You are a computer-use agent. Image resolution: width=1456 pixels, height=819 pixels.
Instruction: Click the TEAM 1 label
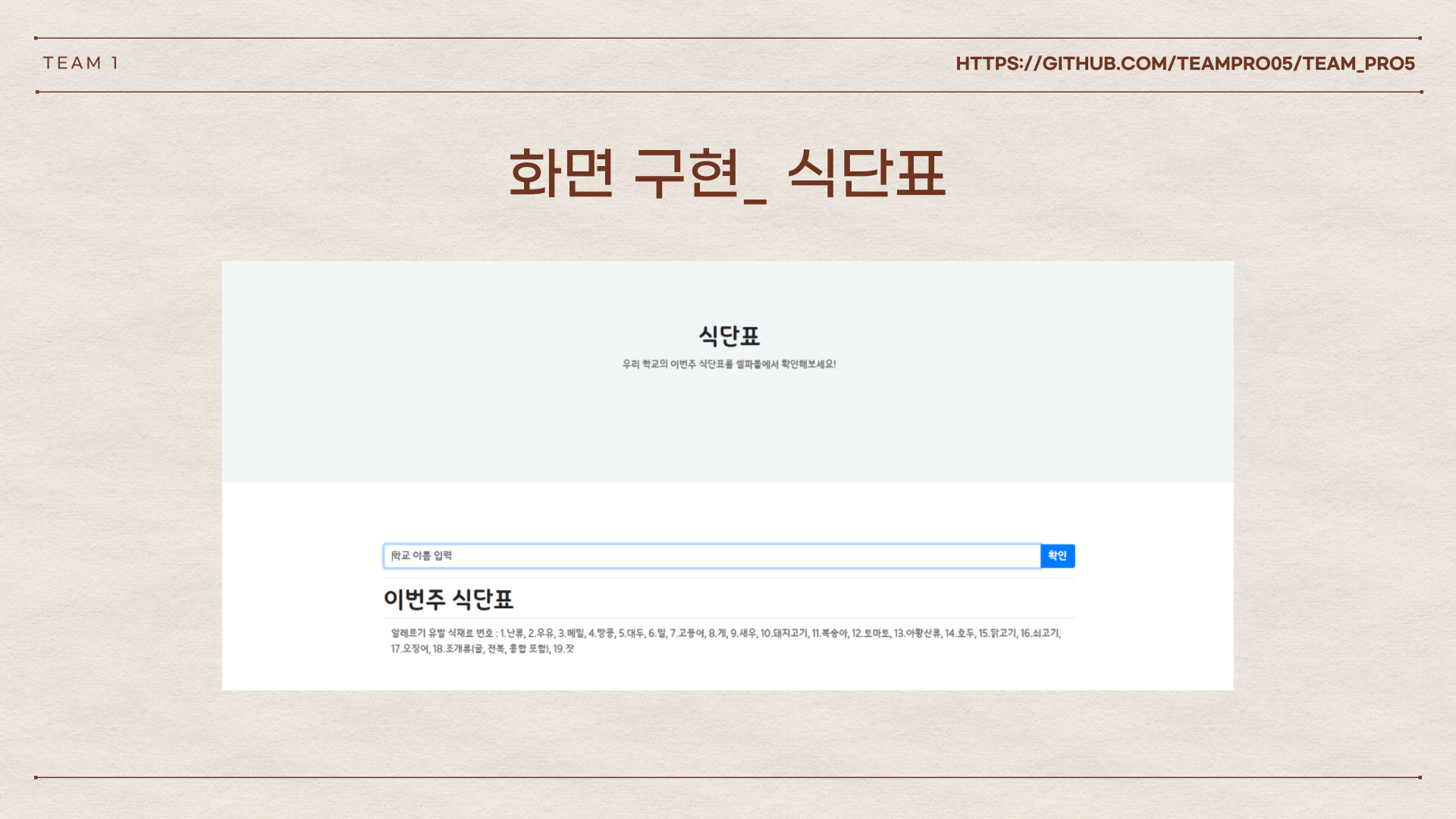click(80, 63)
